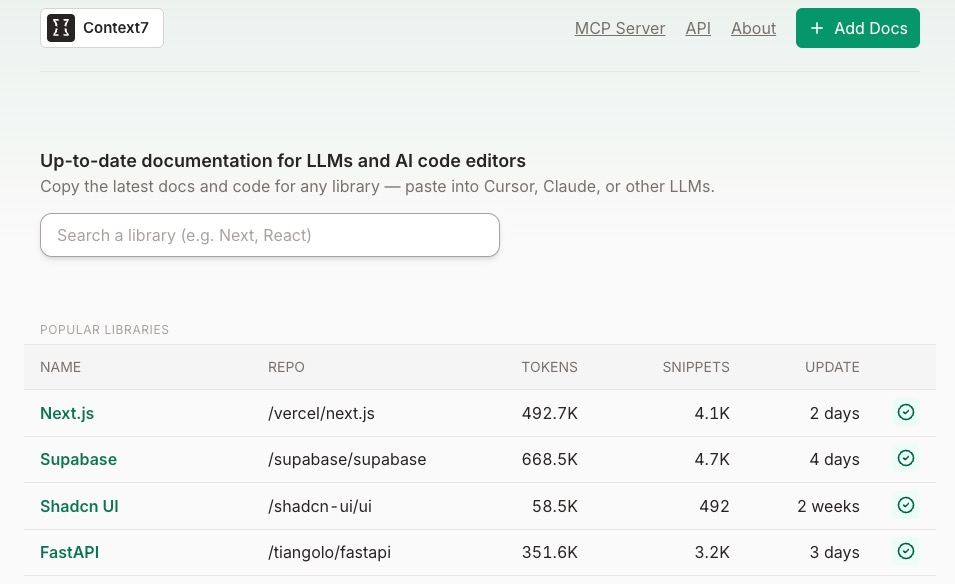This screenshot has width=955, height=584.
Task: Click the verified checkmark icon for Supabase
Action: 906,459
